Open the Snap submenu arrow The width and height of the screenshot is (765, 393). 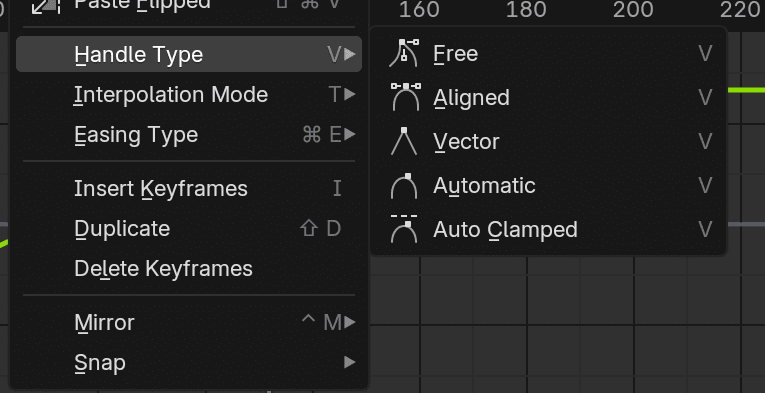[350, 362]
